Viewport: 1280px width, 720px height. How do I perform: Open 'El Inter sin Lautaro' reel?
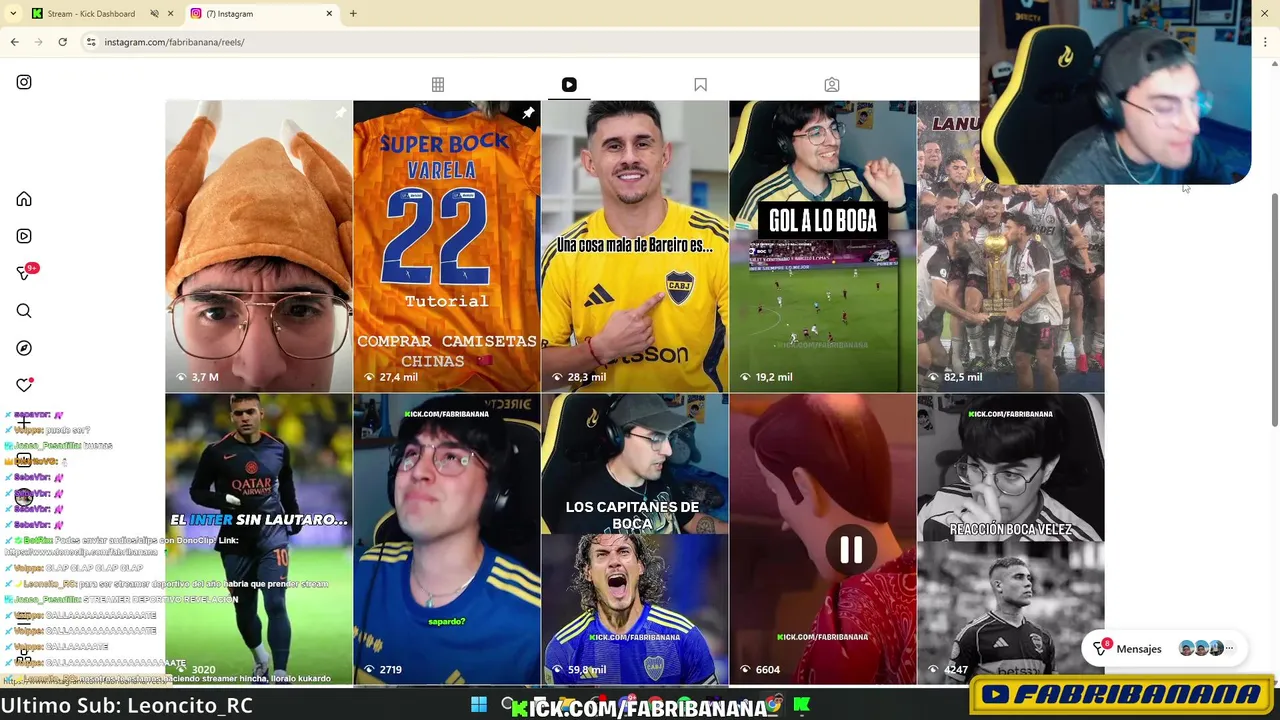259,539
